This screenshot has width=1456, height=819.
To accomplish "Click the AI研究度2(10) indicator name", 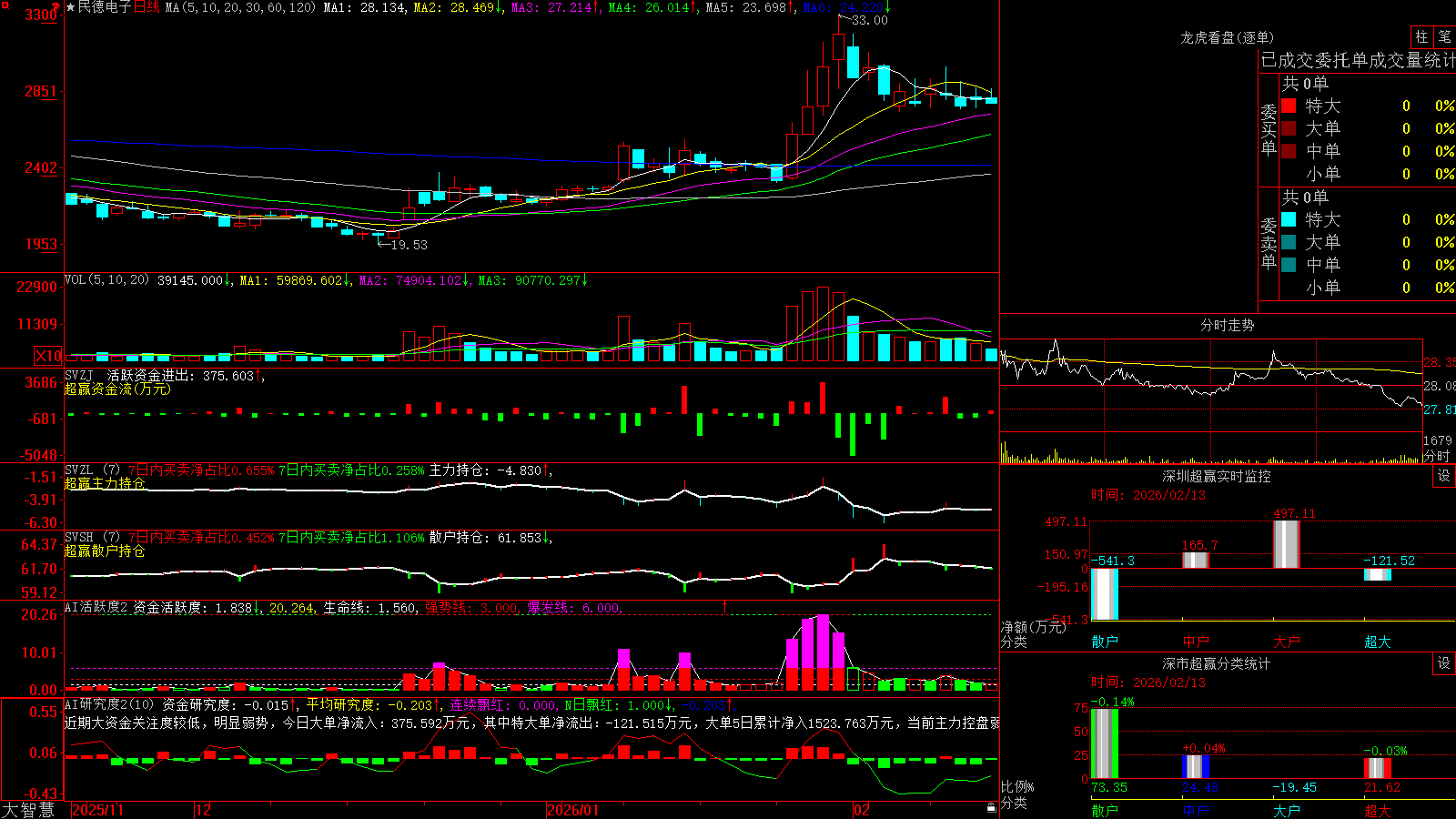I will (x=109, y=704).
